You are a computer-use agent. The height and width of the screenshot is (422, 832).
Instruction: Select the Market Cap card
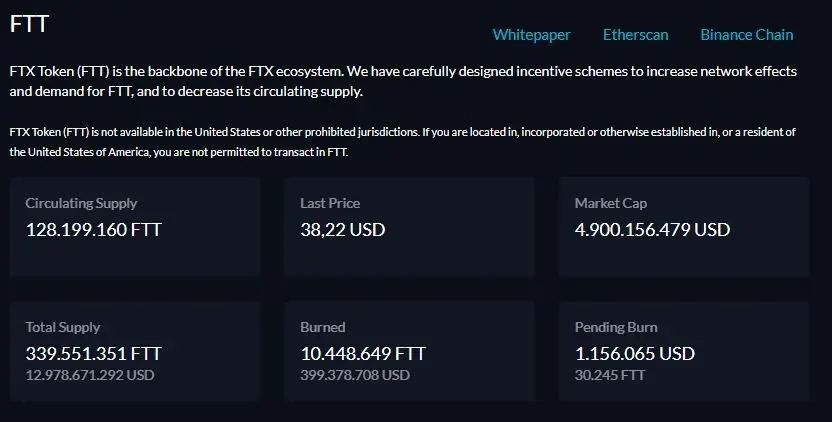click(683, 227)
